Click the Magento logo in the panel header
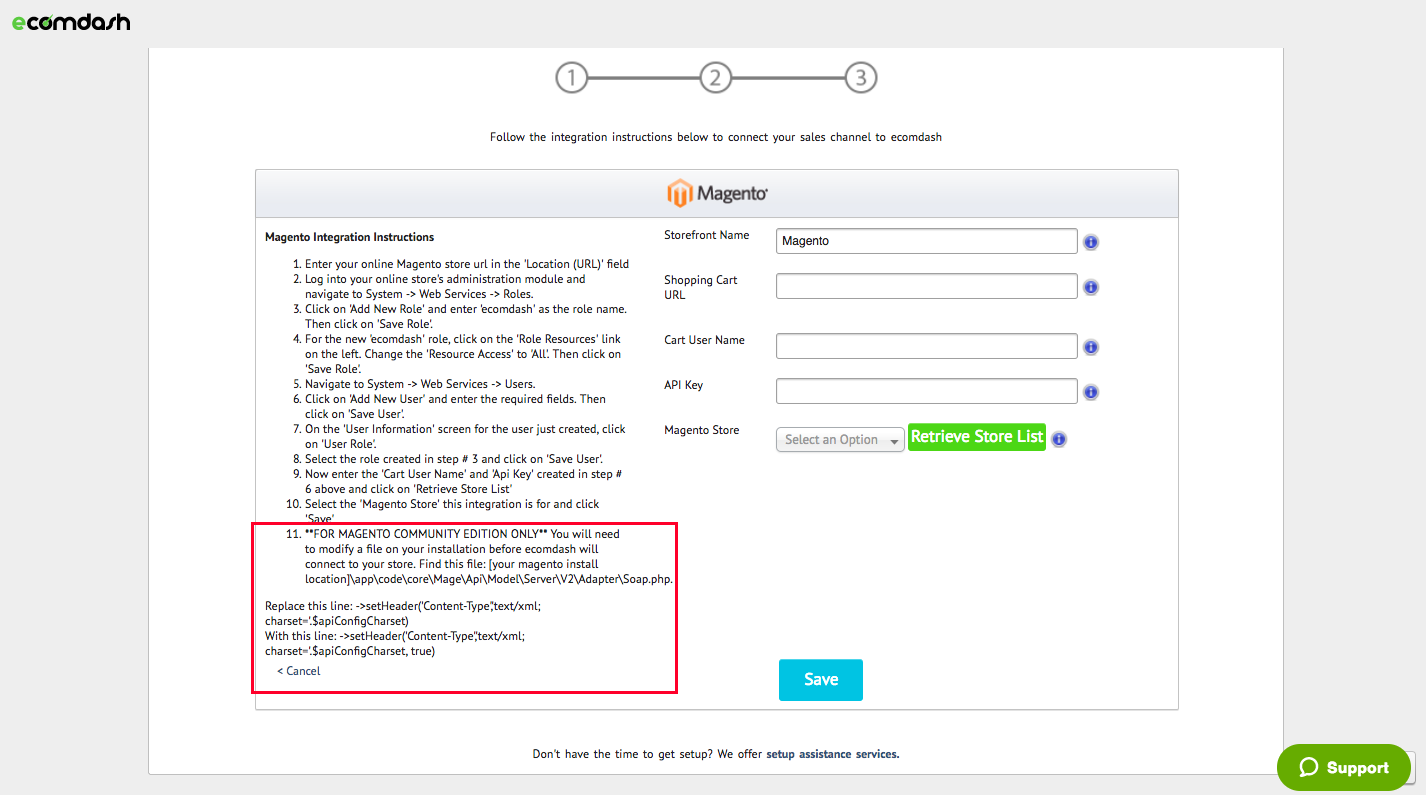1426x795 pixels. 716,192
